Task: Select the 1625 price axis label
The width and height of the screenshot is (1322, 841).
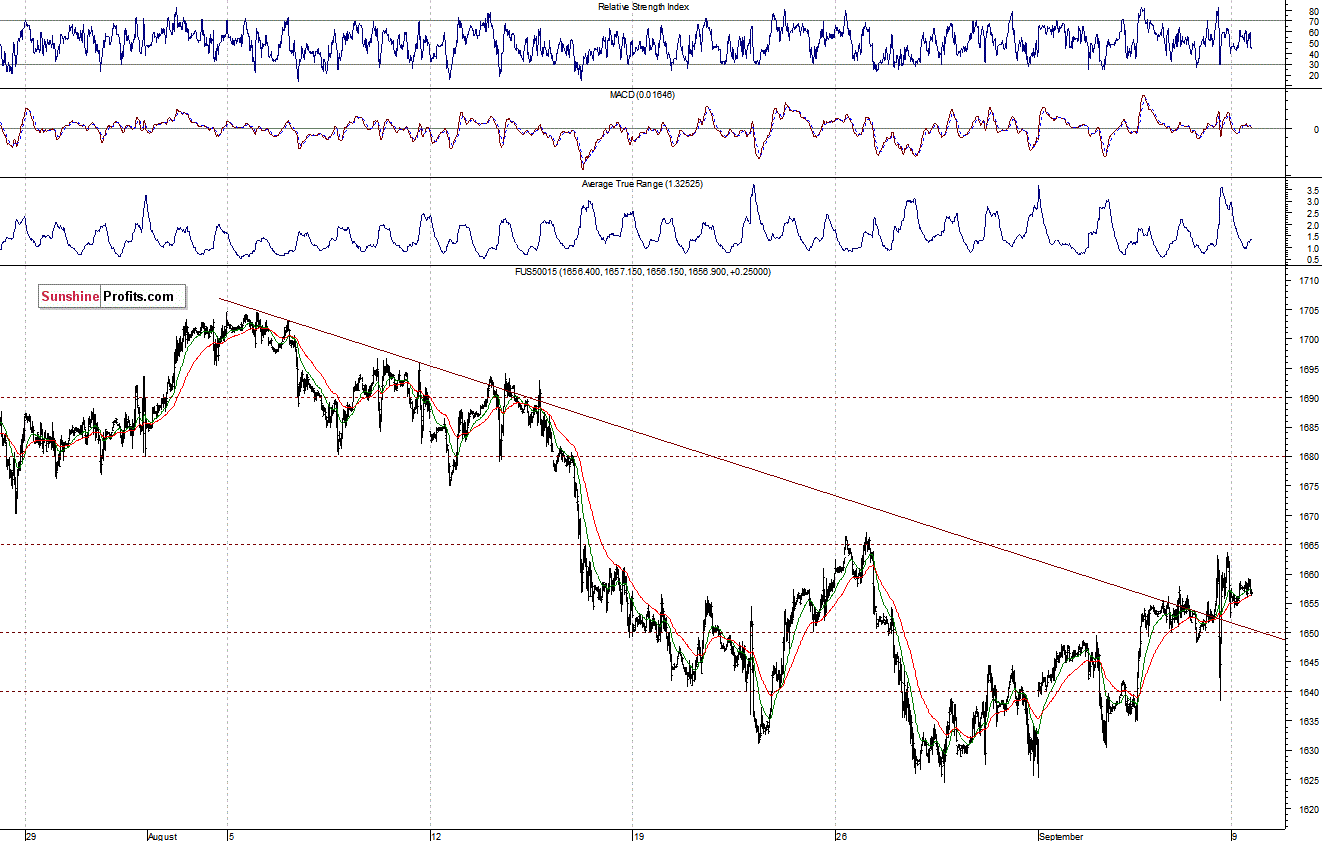Action: tap(1308, 781)
